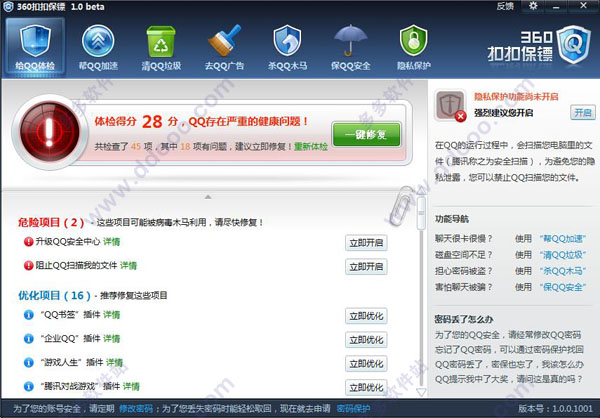This screenshot has height=418, width=600.
Task: Click scrollbar thumb in results list
Action: (x=421, y=213)
